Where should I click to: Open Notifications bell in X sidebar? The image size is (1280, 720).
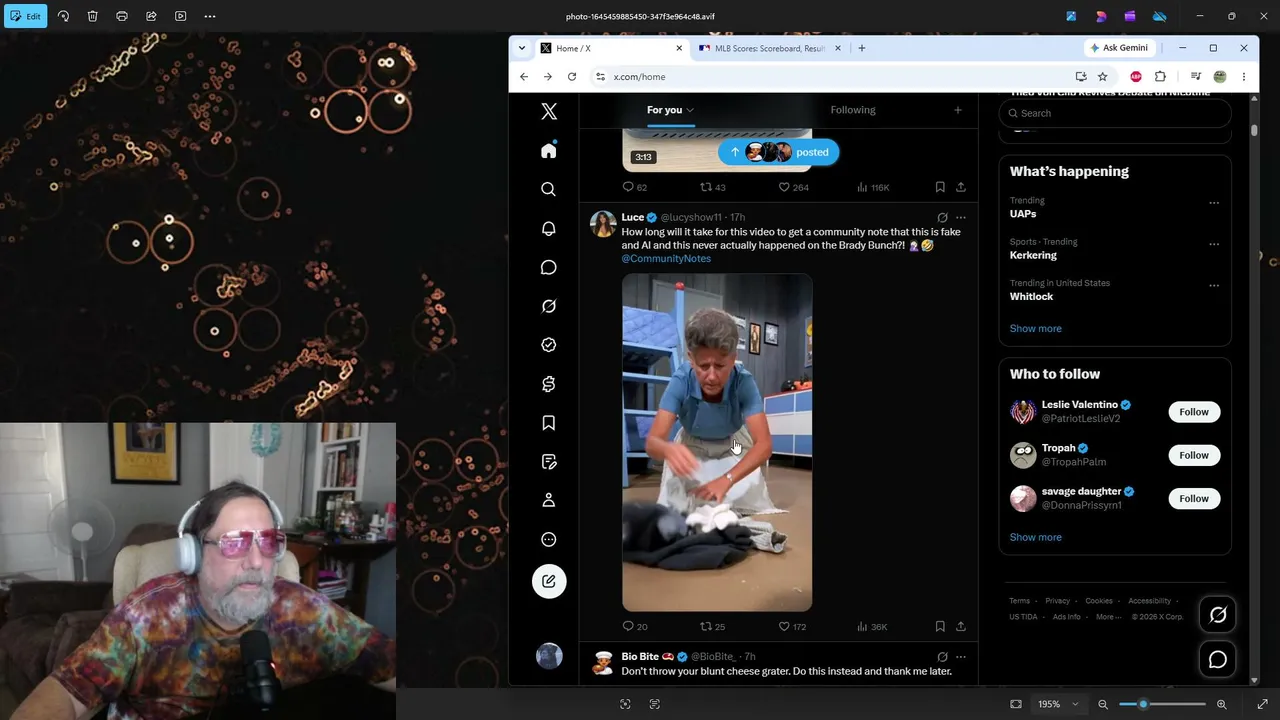(549, 228)
